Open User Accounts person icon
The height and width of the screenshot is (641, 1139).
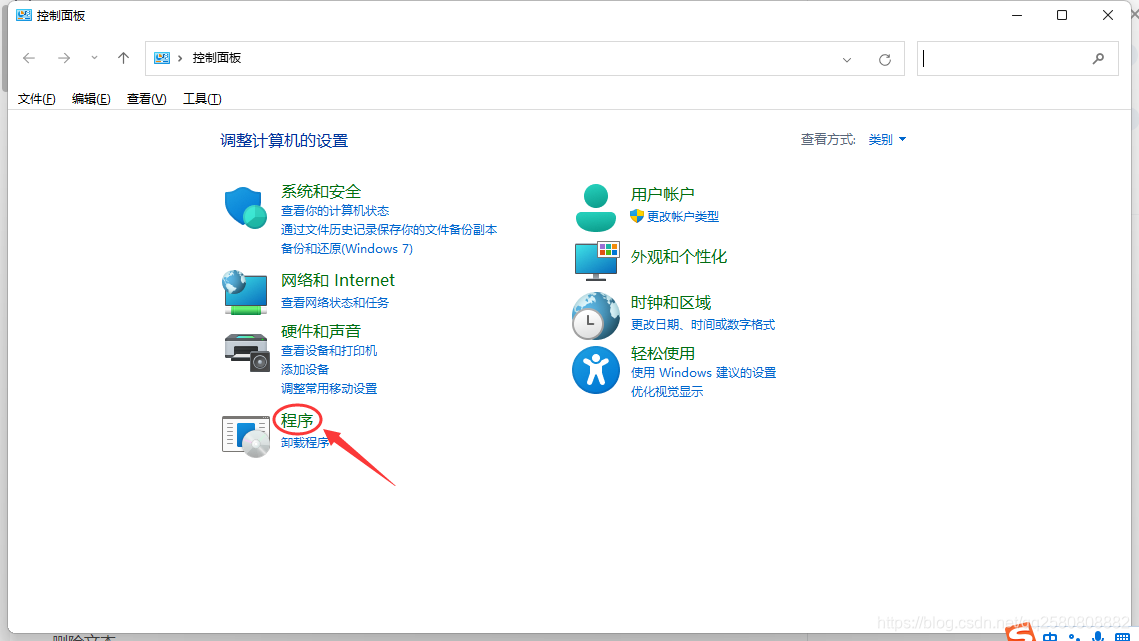[x=596, y=208]
